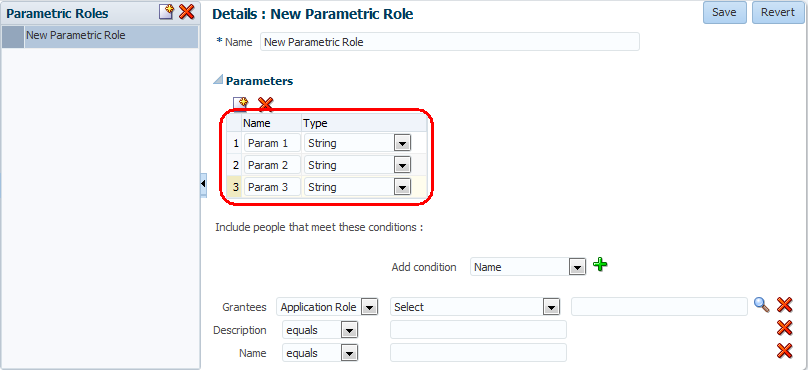Remove the Grantees condition row
Screen dimensions: 808x370
point(784,305)
